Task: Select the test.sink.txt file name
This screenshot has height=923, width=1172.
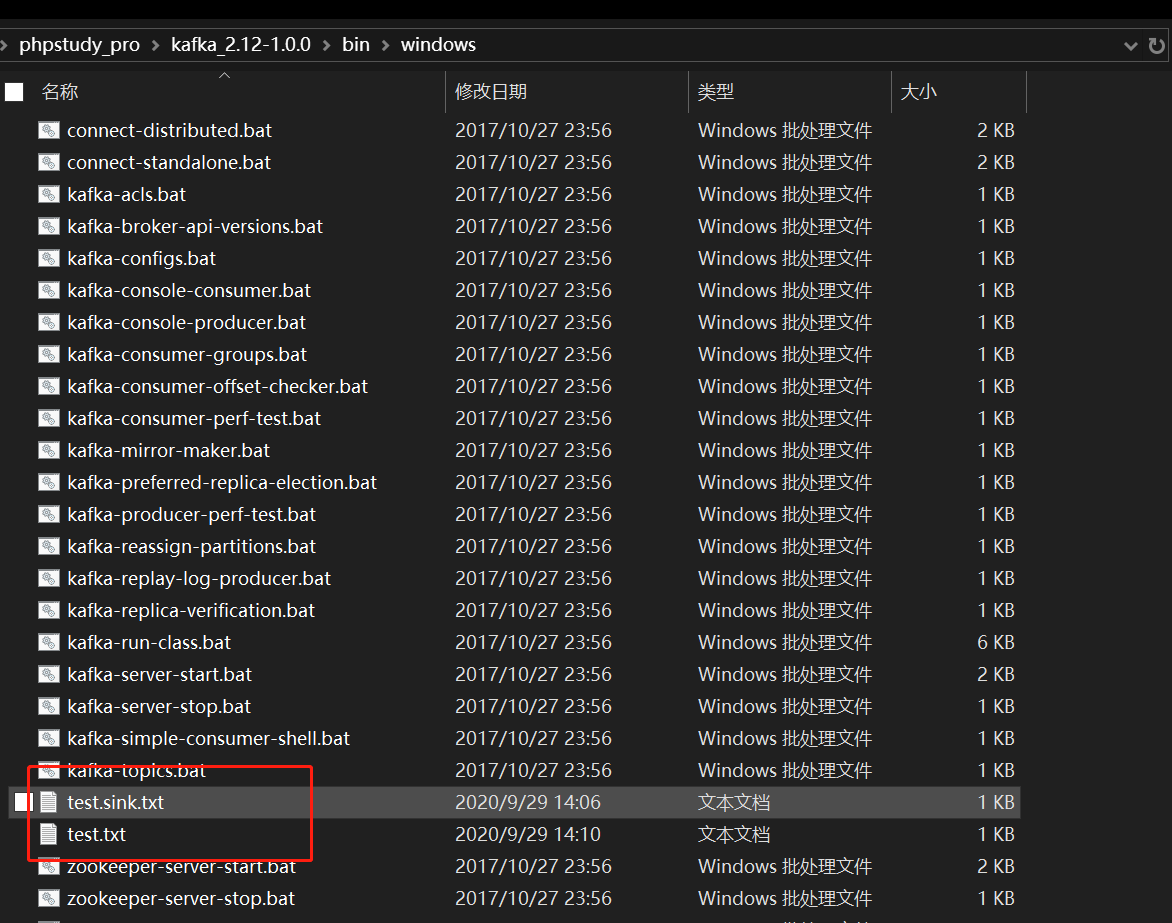Action: click(x=115, y=803)
